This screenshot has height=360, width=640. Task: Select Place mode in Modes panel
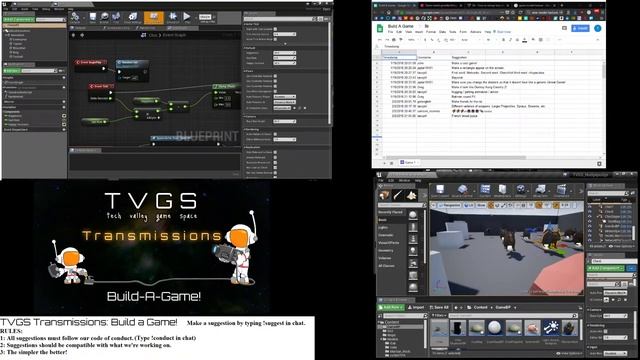coord(384,196)
